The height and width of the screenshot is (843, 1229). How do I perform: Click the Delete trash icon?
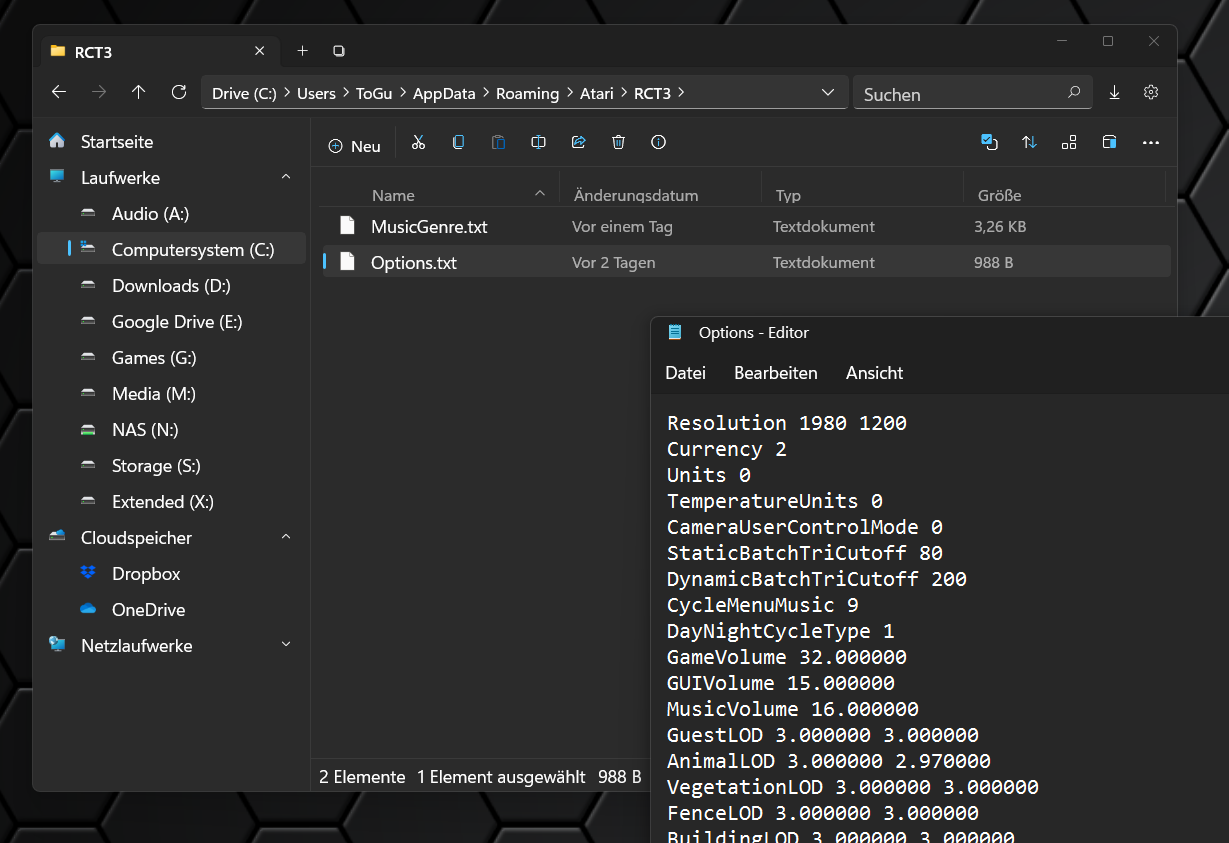[618, 143]
